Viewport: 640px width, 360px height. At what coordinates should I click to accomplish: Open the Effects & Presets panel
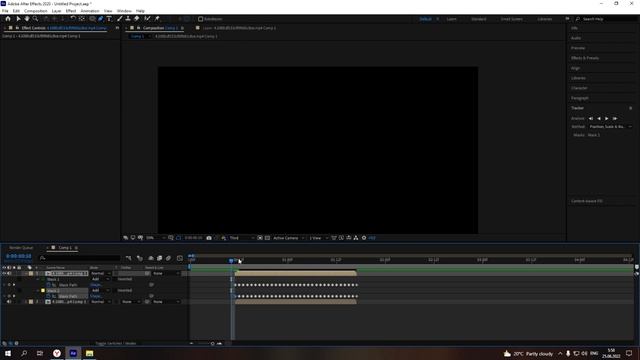tap(585, 58)
